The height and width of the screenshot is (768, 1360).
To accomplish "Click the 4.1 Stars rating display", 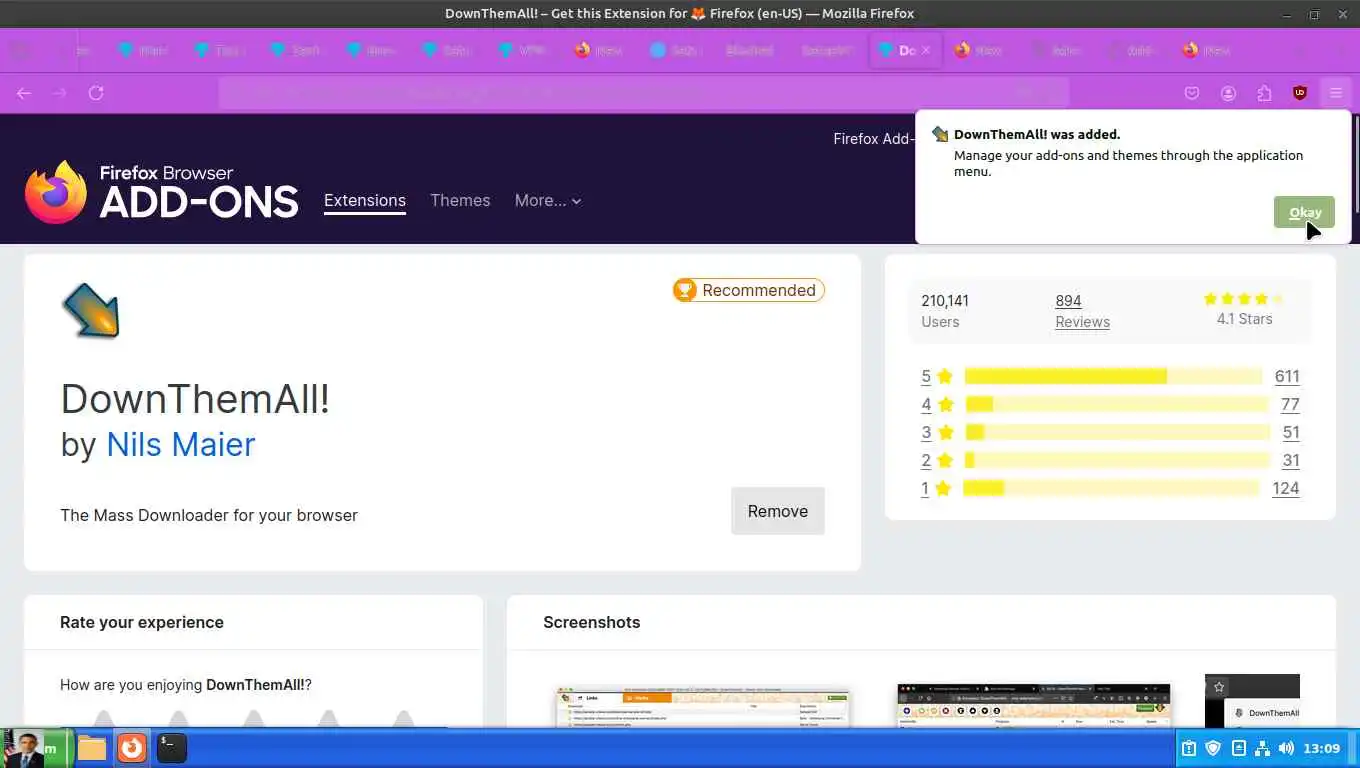I will pos(1244,310).
